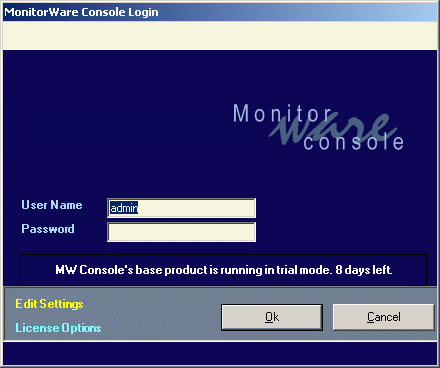Click the MonitorWare Console logo graphic
Image resolution: width=440 pixels, height=368 pixels.
click(318, 127)
